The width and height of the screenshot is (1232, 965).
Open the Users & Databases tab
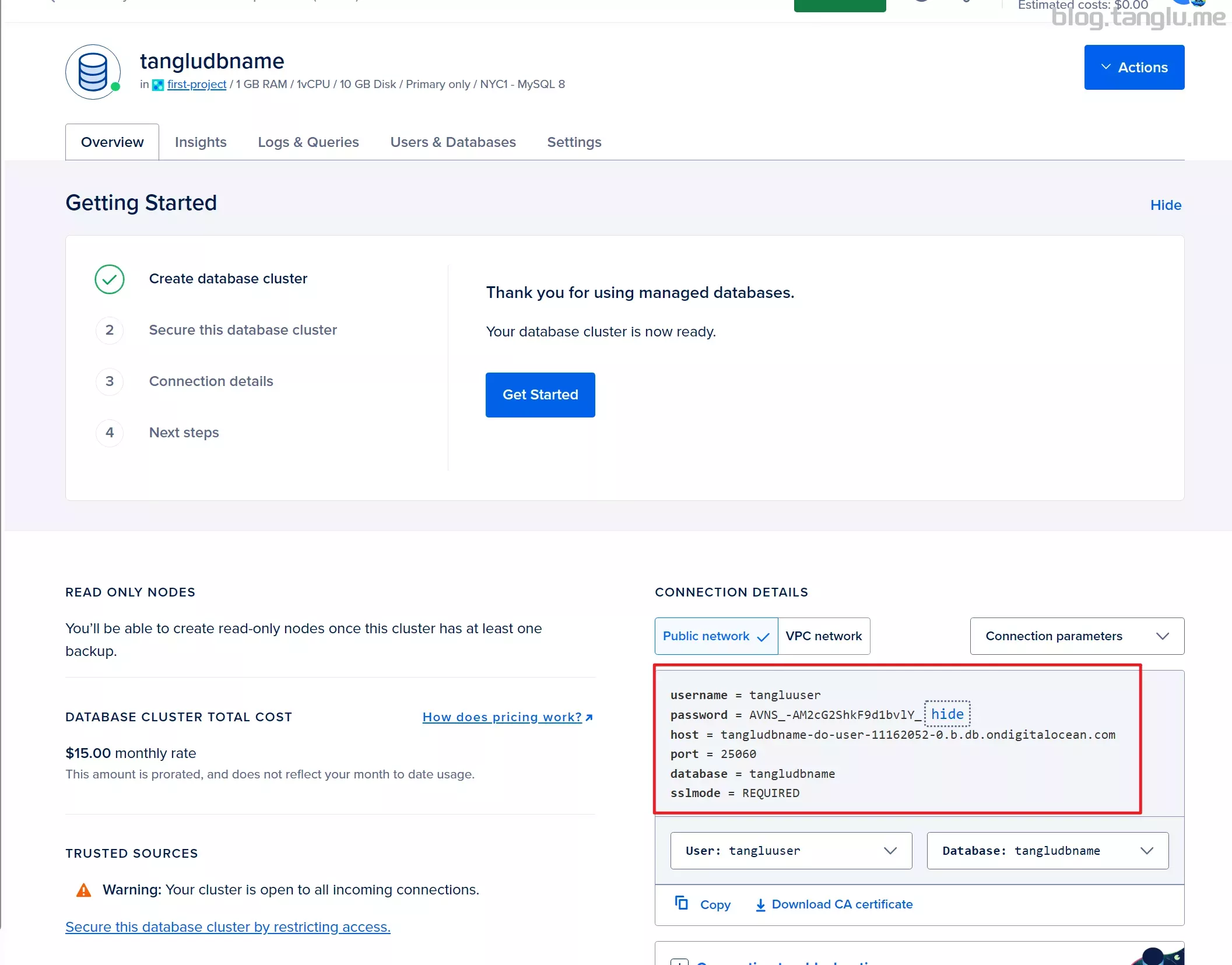(x=453, y=142)
